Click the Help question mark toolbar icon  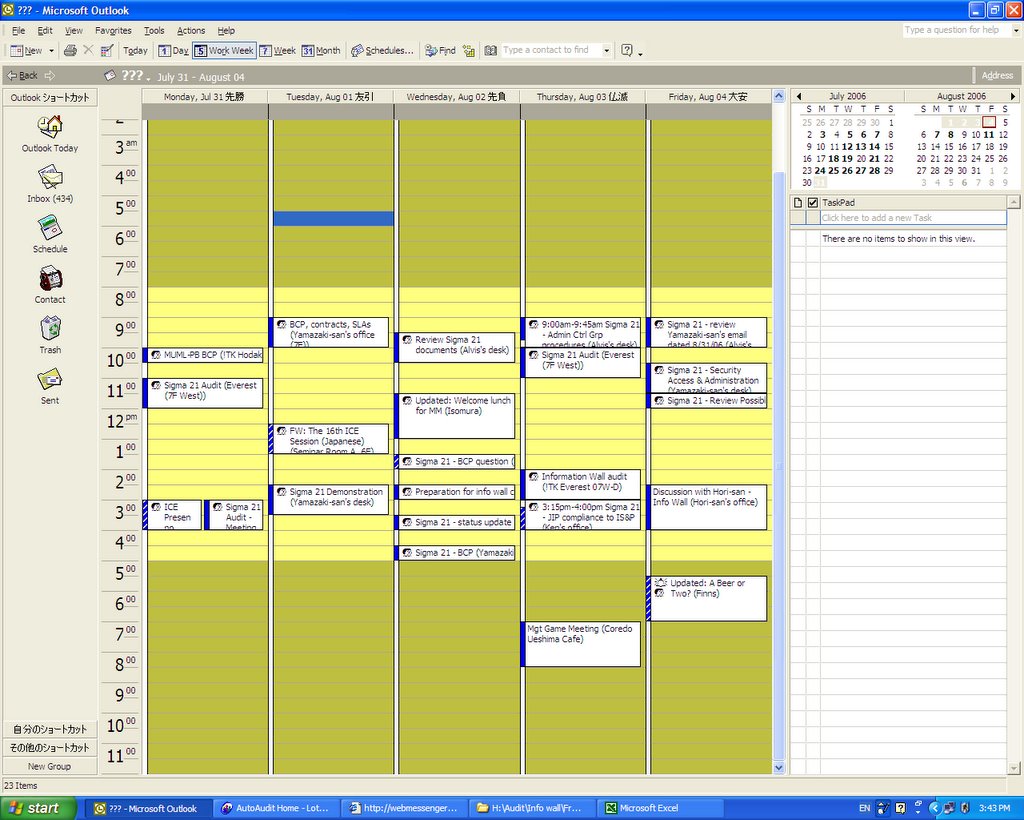[627, 50]
